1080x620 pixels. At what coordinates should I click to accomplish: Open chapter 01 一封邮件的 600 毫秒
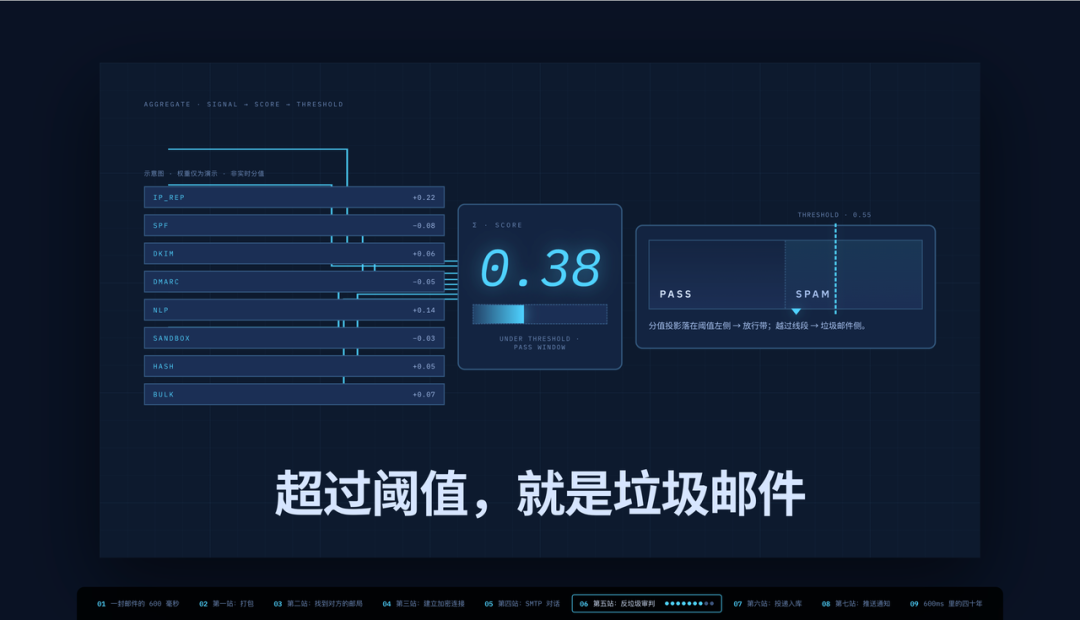point(138,603)
